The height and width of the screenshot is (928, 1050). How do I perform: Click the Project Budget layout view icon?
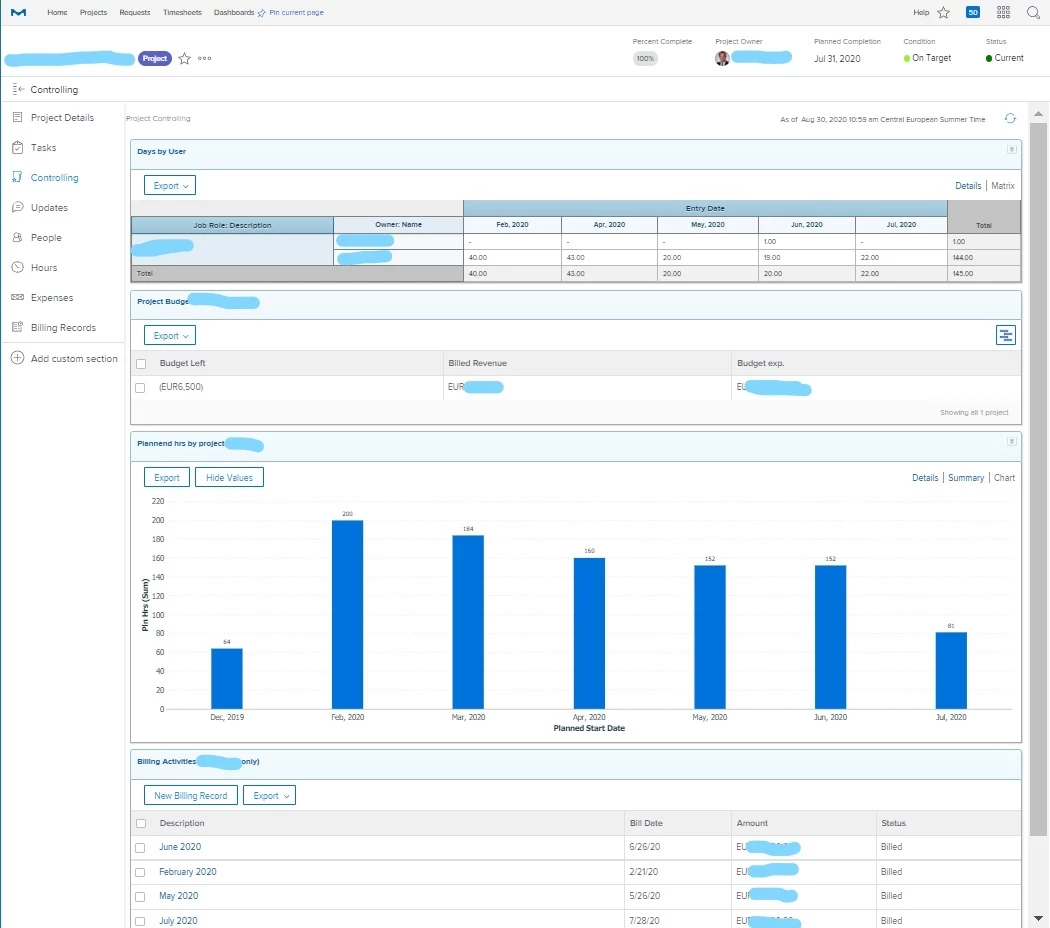[1005, 335]
